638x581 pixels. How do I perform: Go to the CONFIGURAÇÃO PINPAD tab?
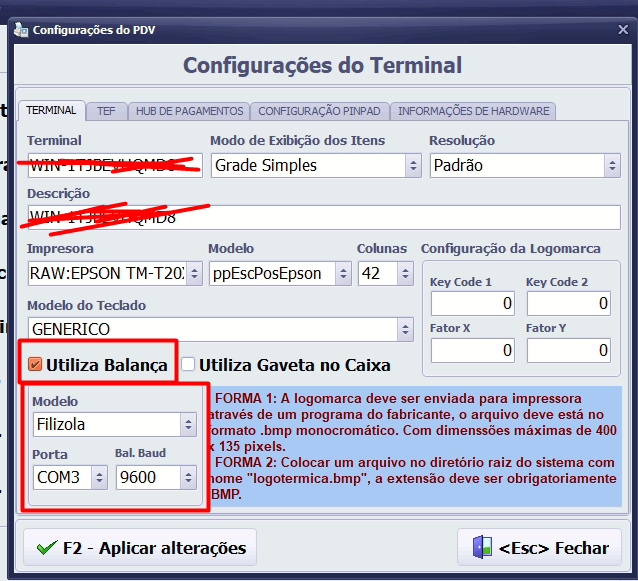pyautogui.click(x=319, y=111)
